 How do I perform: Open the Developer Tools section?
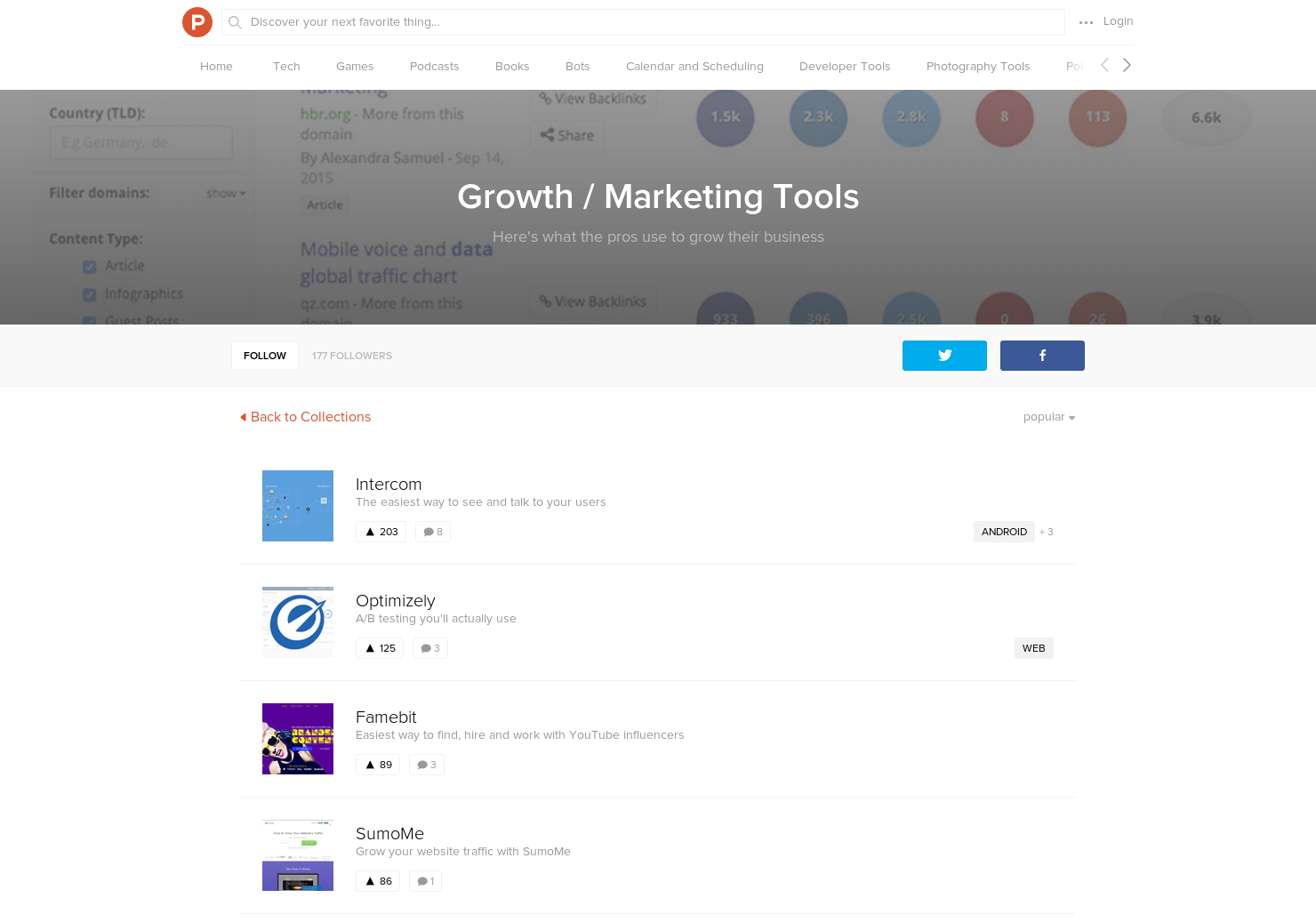pos(845,66)
